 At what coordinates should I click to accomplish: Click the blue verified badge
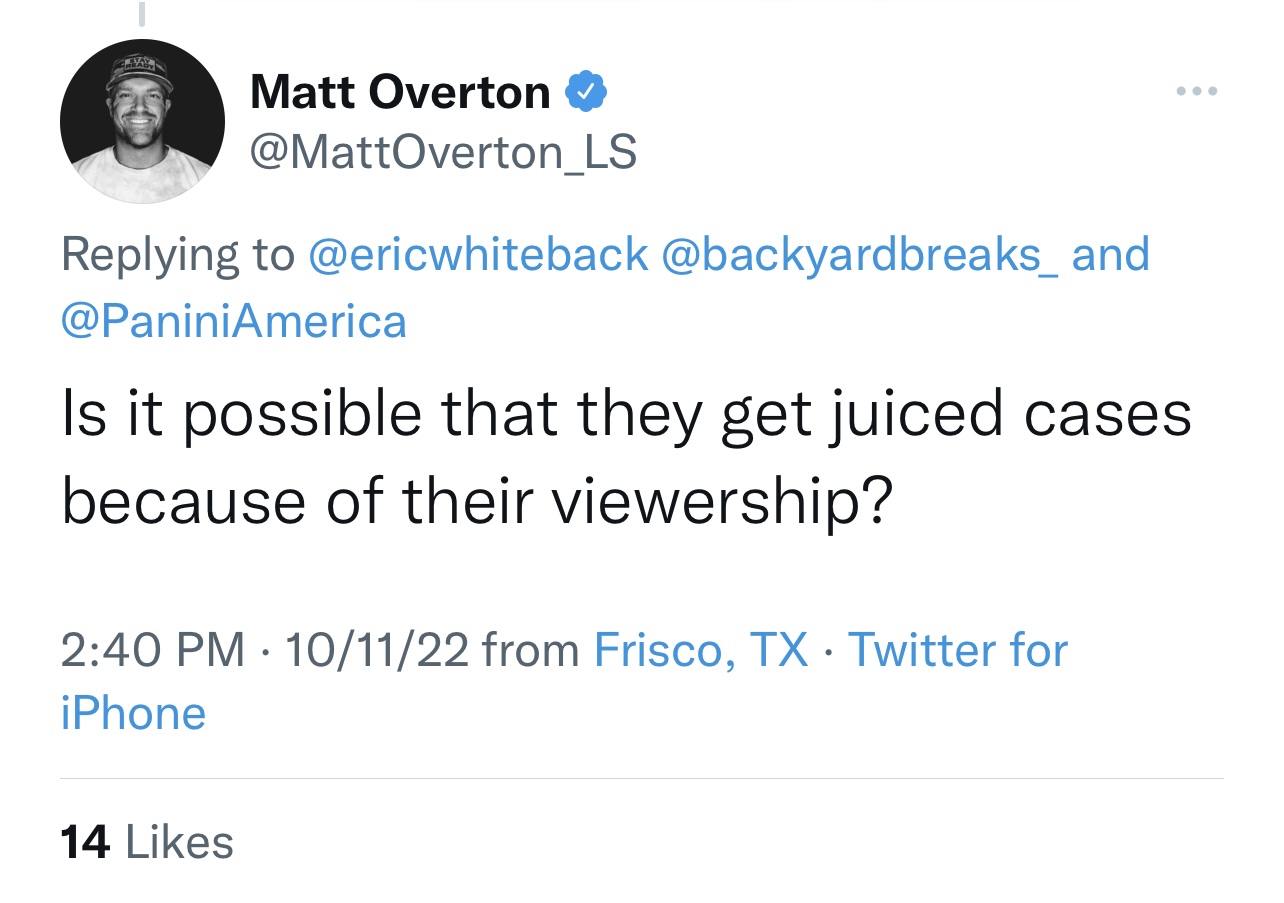(586, 93)
